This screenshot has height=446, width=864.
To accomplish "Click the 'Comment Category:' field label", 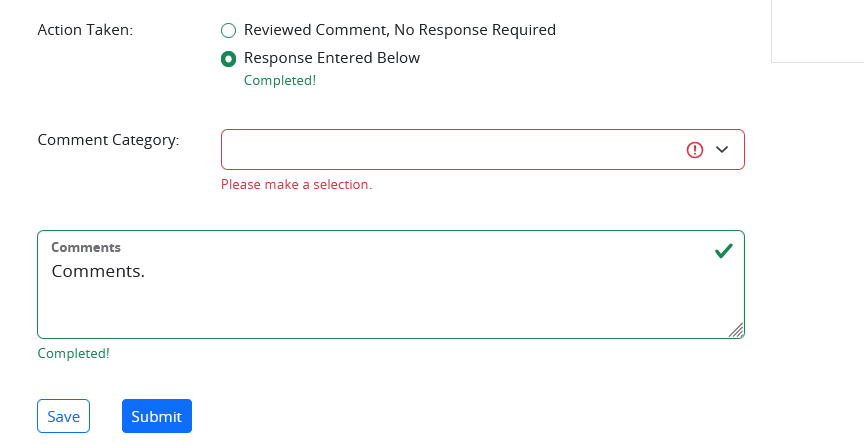I will click(109, 140).
